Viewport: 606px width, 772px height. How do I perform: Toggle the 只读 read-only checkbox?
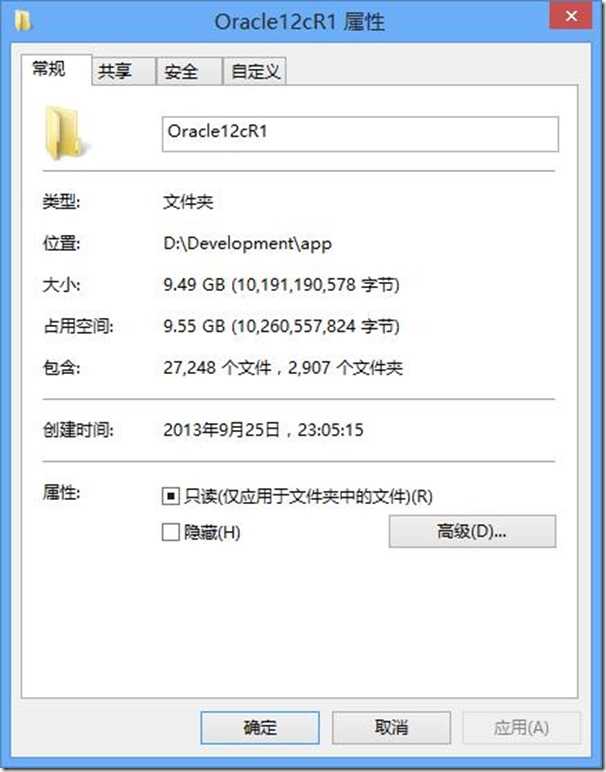(x=170, y=496)
